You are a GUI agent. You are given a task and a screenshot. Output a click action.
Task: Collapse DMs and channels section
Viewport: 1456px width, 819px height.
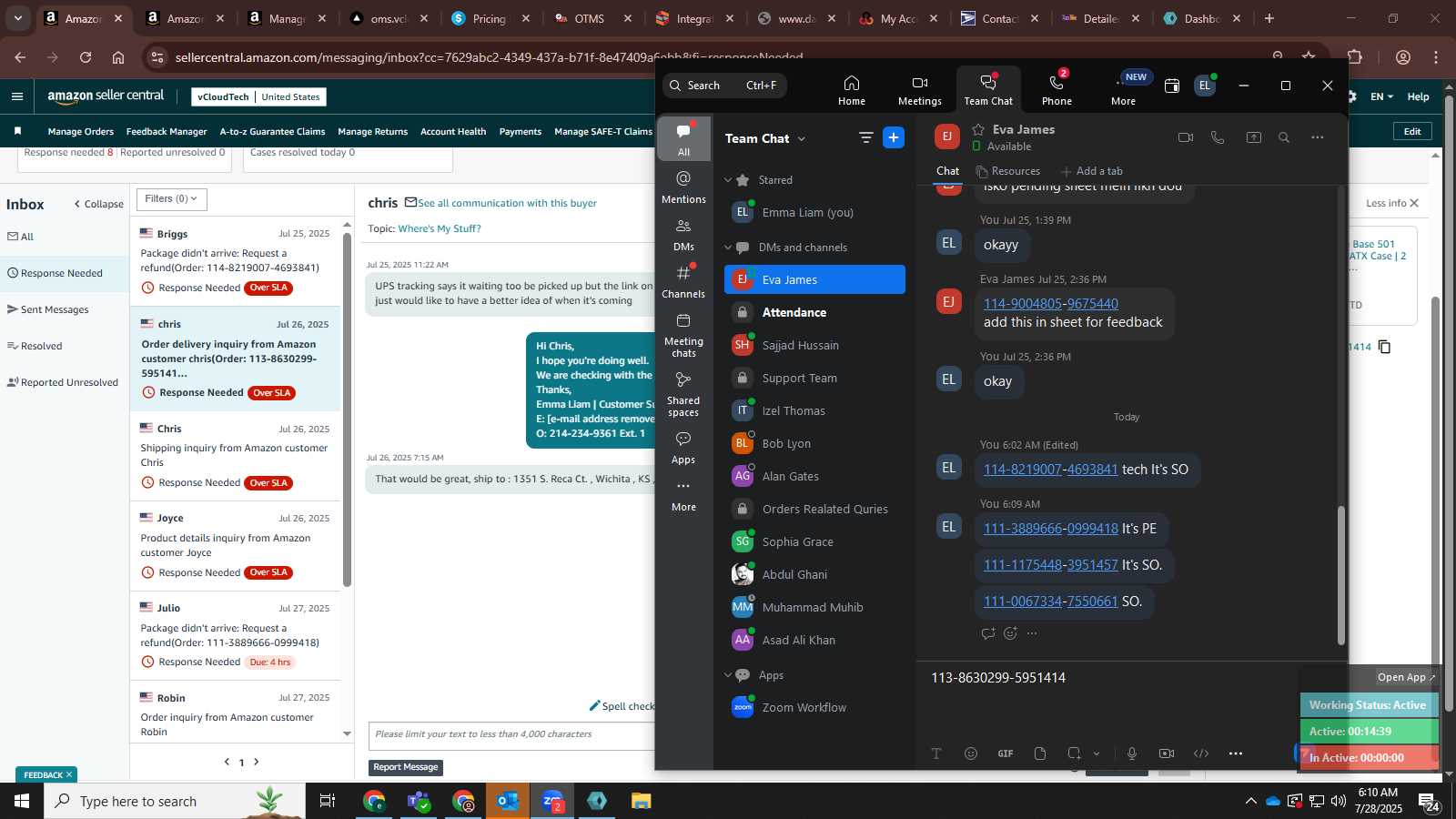[728, 248]
